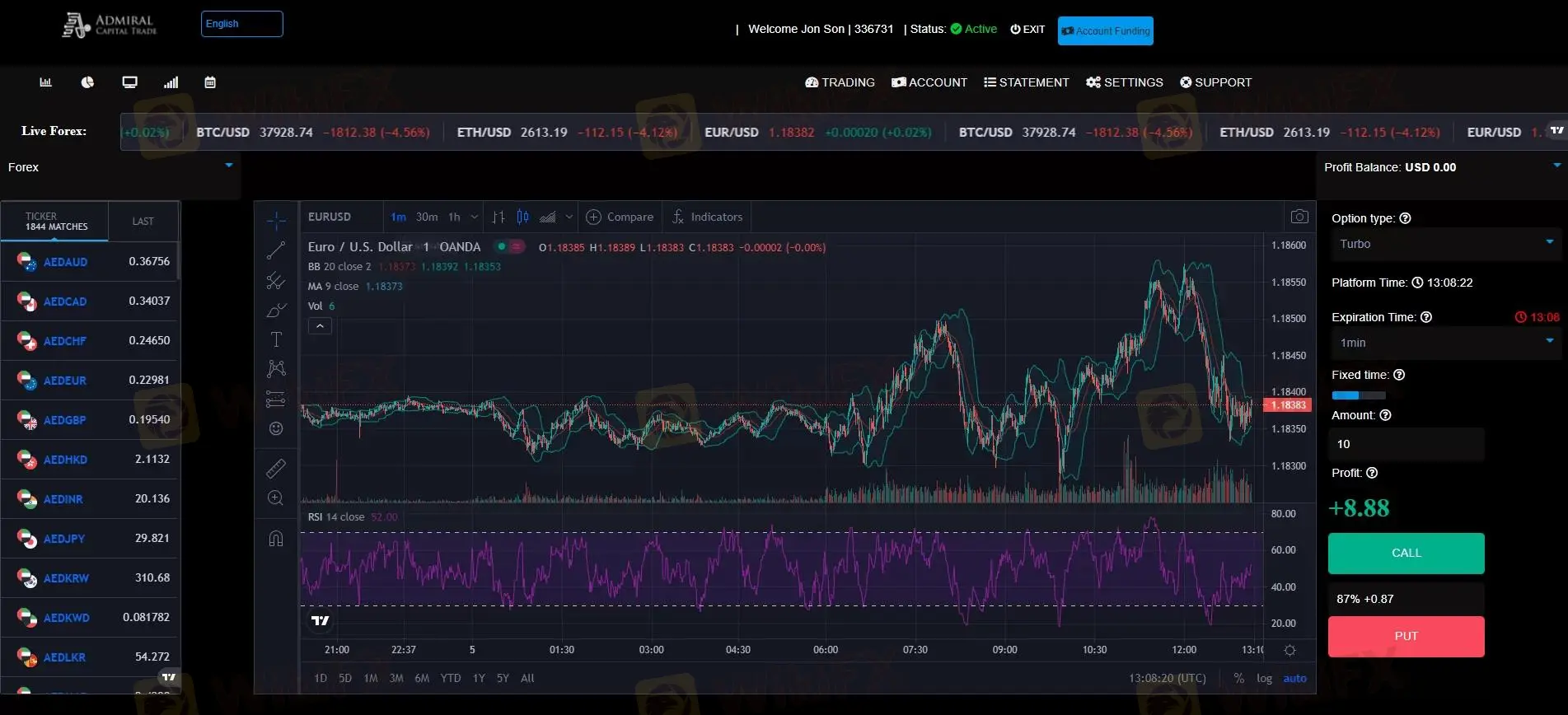Activate the ruler measure tool

coord(276,469)
